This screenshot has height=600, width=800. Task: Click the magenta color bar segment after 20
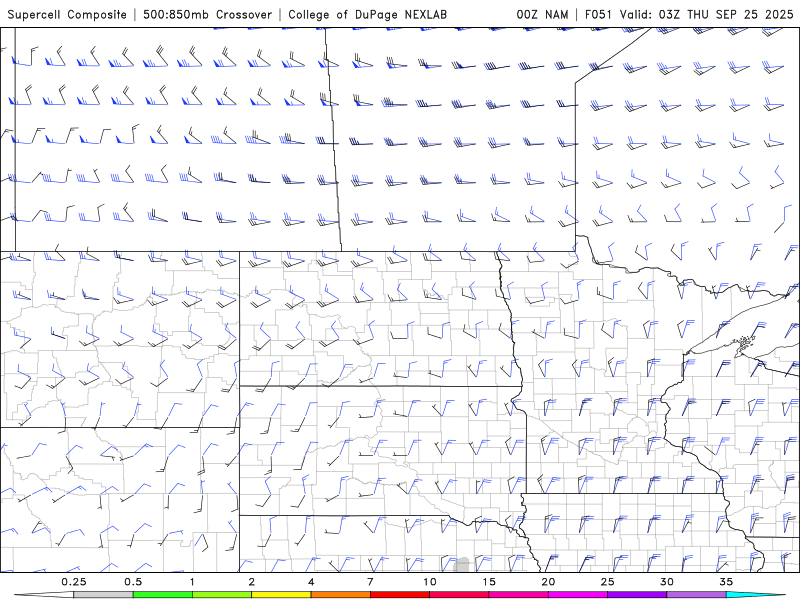click(x=578, y=595)
